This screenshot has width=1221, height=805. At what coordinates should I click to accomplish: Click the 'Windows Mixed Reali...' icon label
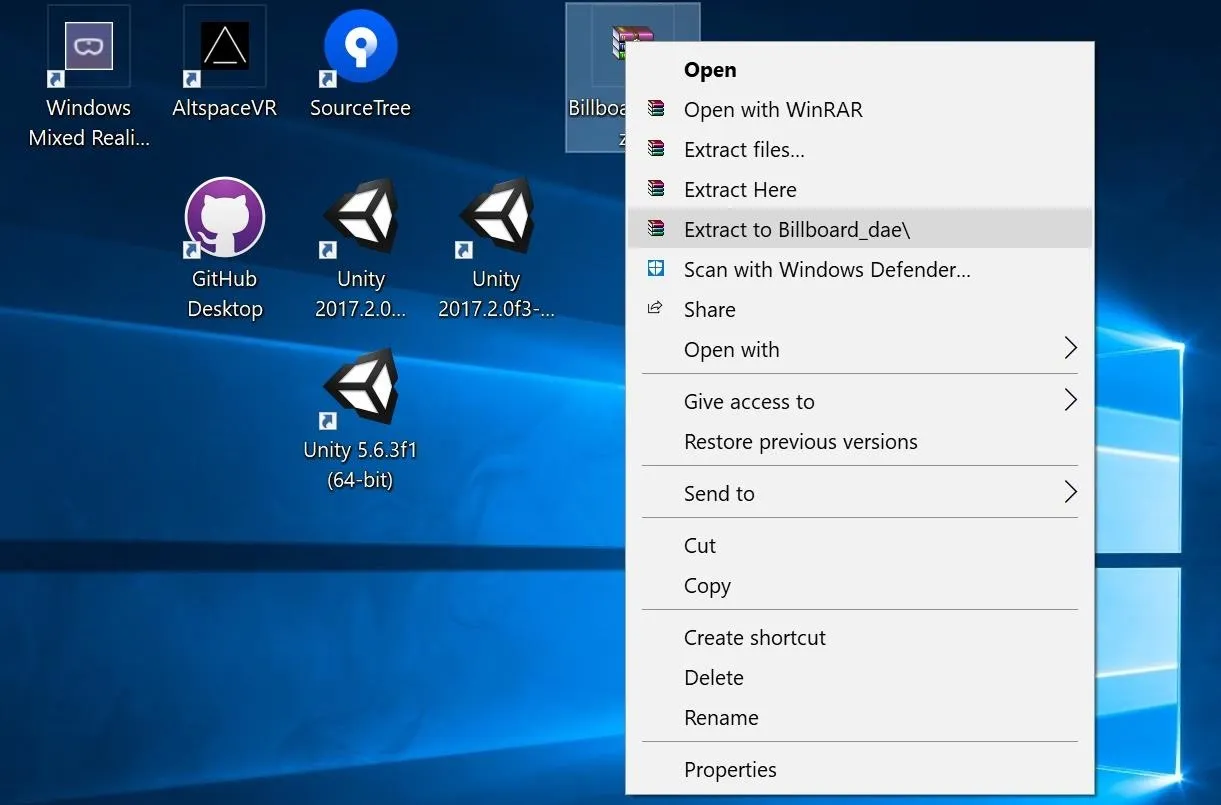point(89,123)
